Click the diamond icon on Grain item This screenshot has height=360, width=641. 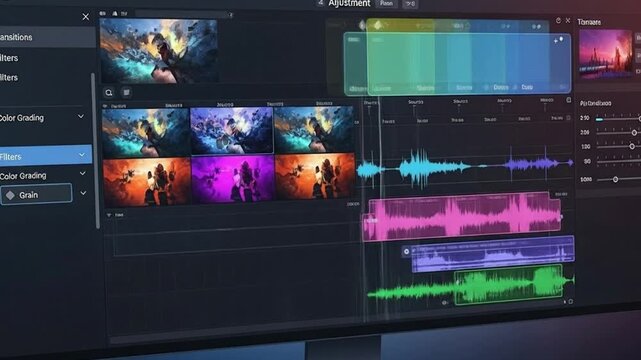10,195
